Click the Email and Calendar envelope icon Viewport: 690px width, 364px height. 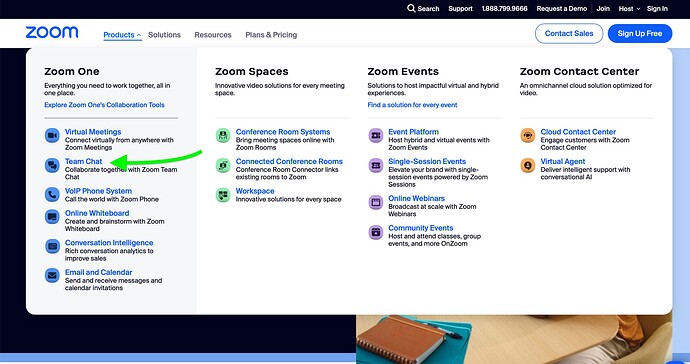coord(52,276)
